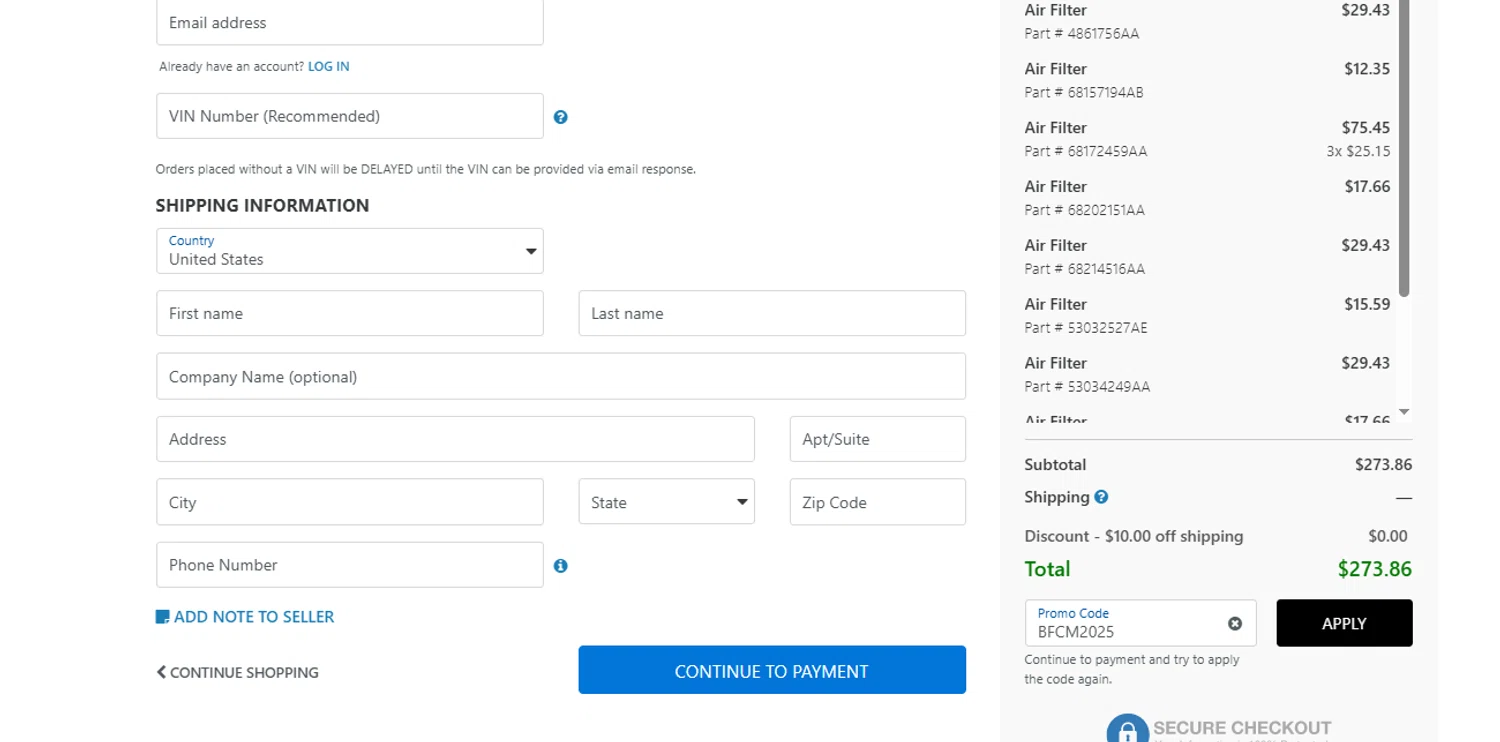Click the City field
Viewport: 1500px width, 742px height.
coord(350,502)
